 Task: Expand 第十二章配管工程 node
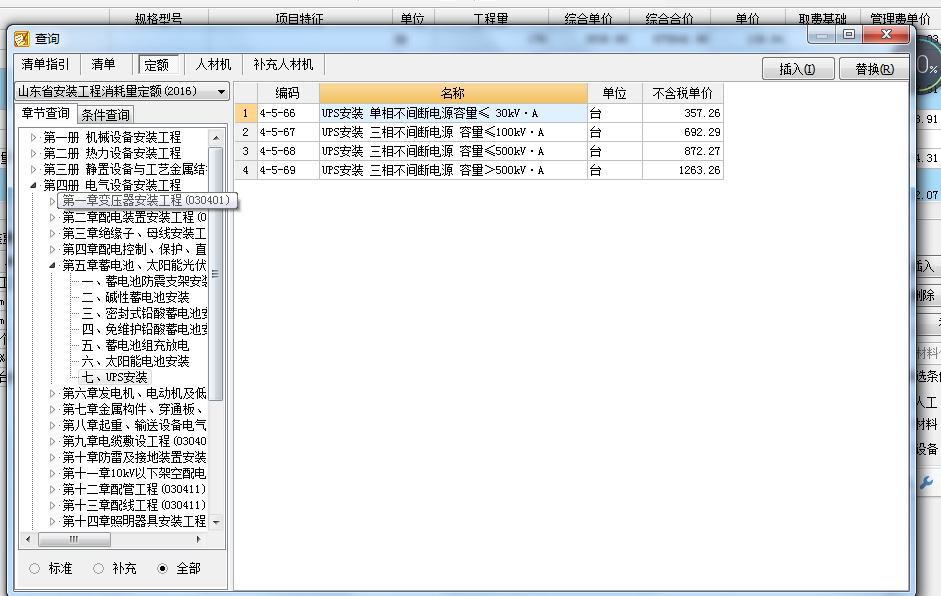tap(53, 490)
